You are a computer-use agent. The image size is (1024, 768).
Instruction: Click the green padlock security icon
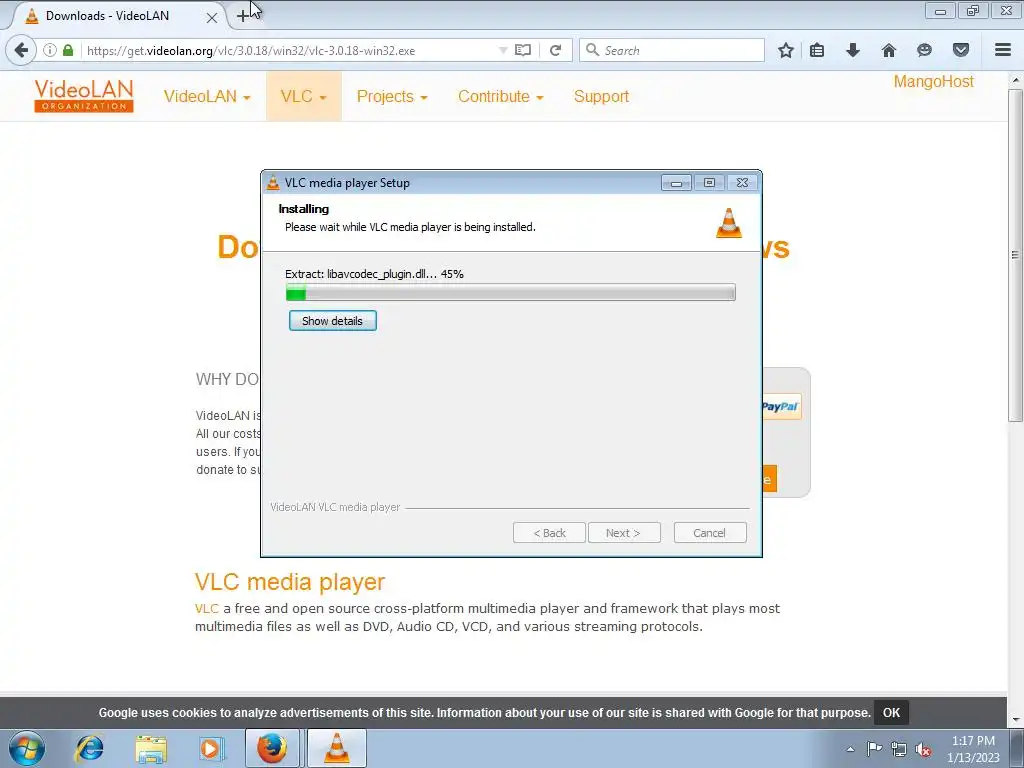point(68,50)
